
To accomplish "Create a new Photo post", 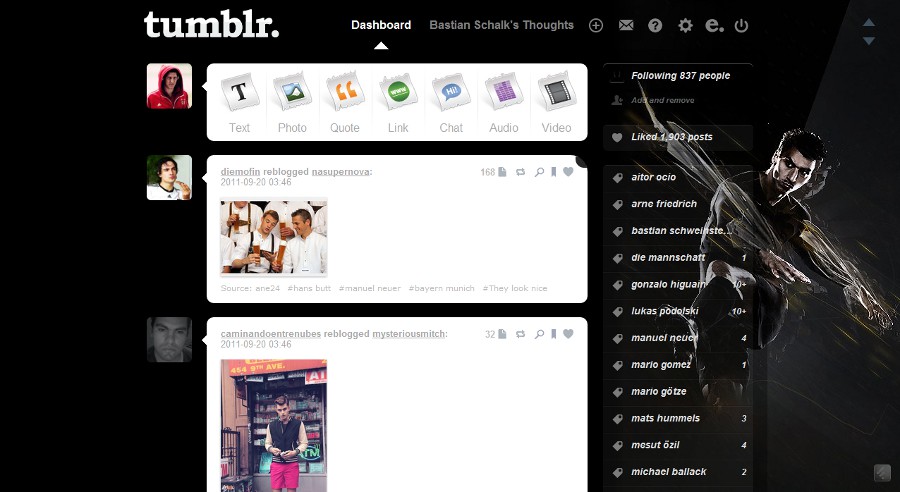I will click(x=292, y=103).
